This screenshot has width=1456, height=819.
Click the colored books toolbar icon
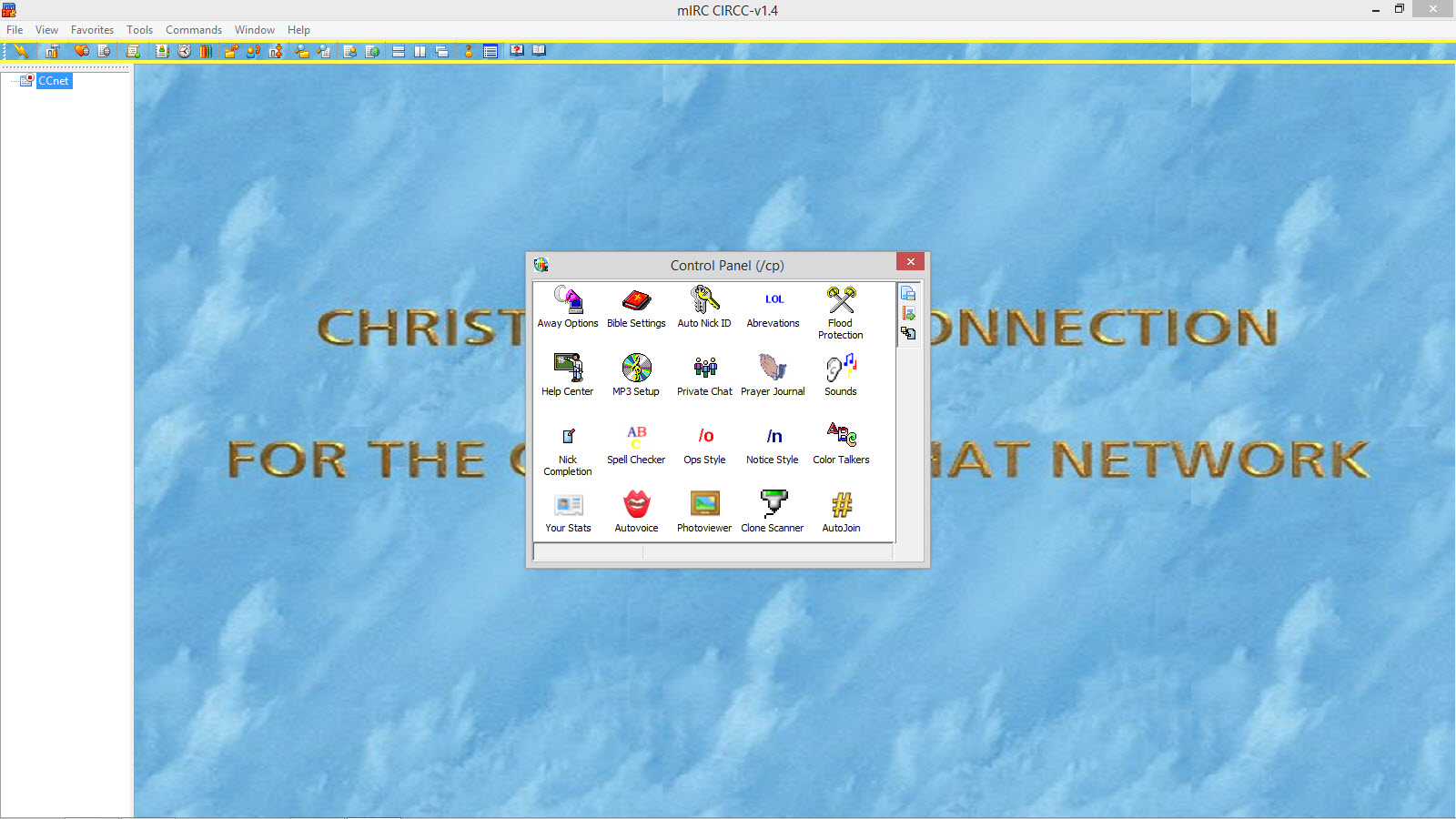[206, 51]
